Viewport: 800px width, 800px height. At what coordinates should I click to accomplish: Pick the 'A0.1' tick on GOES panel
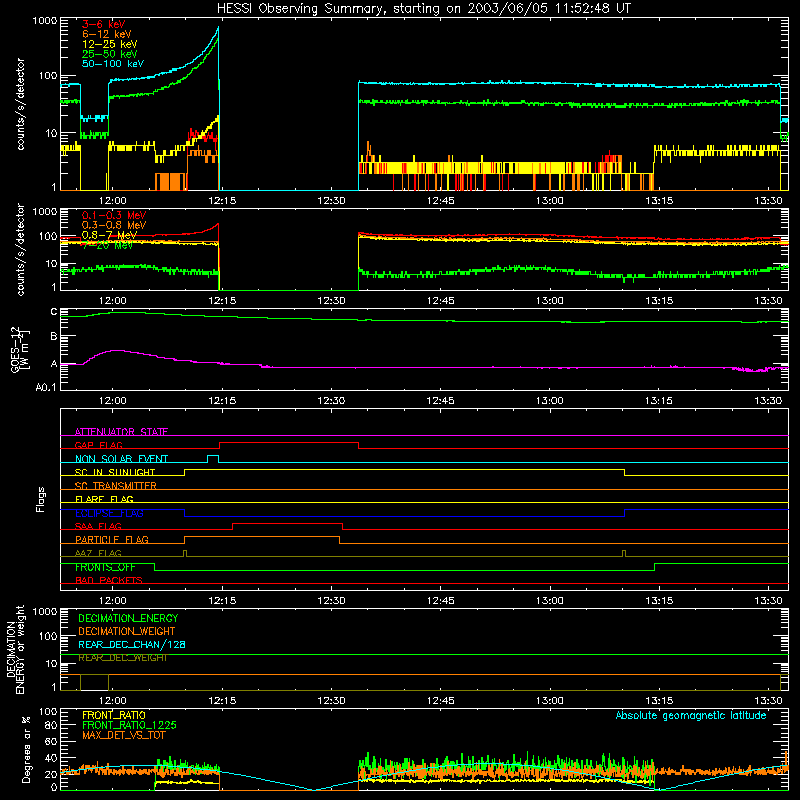[46, 388]
